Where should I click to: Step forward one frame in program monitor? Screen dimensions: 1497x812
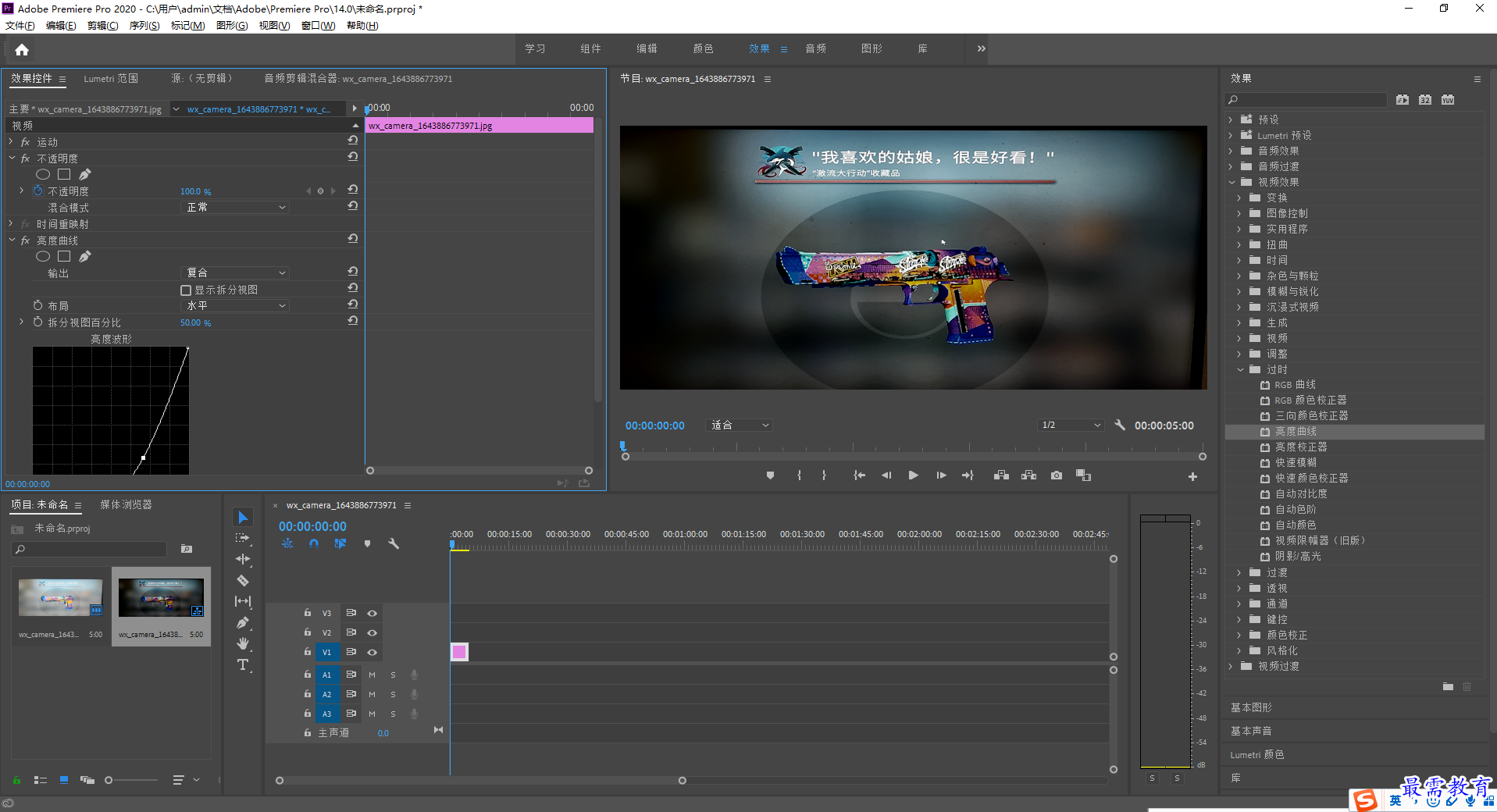pos(941,475)
